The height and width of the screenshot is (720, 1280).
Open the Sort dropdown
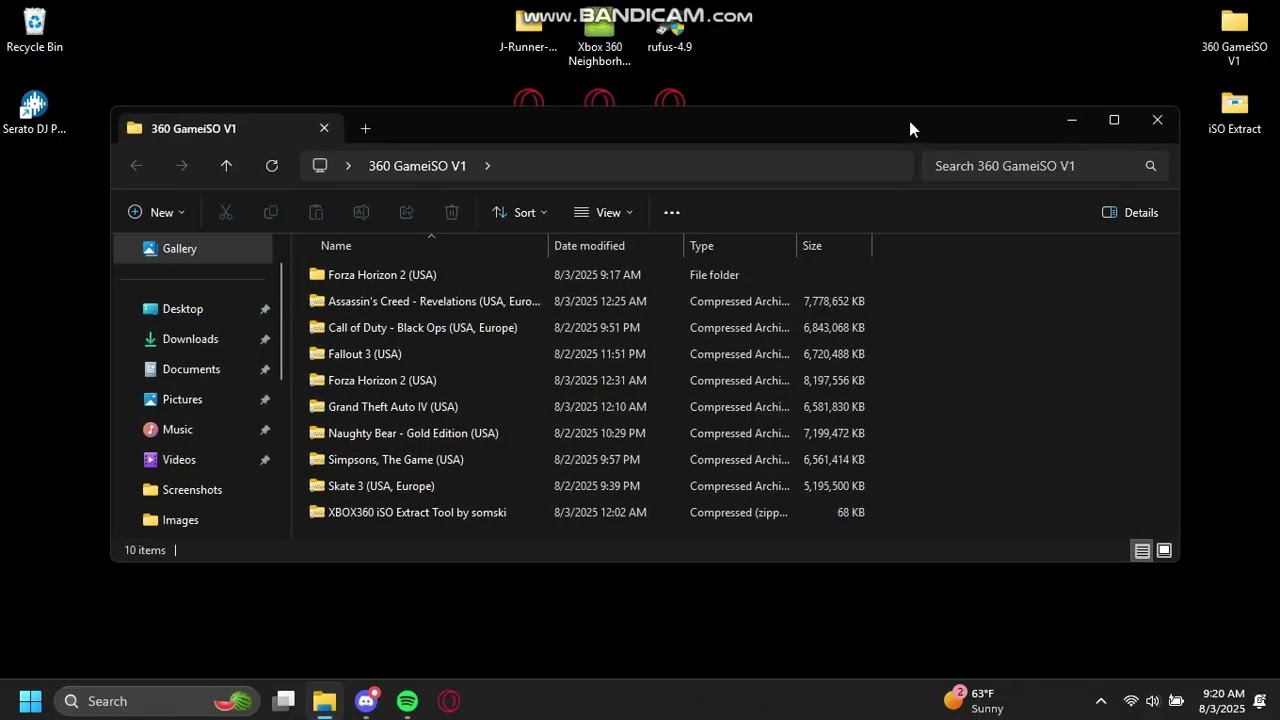[x=520, y=212]
